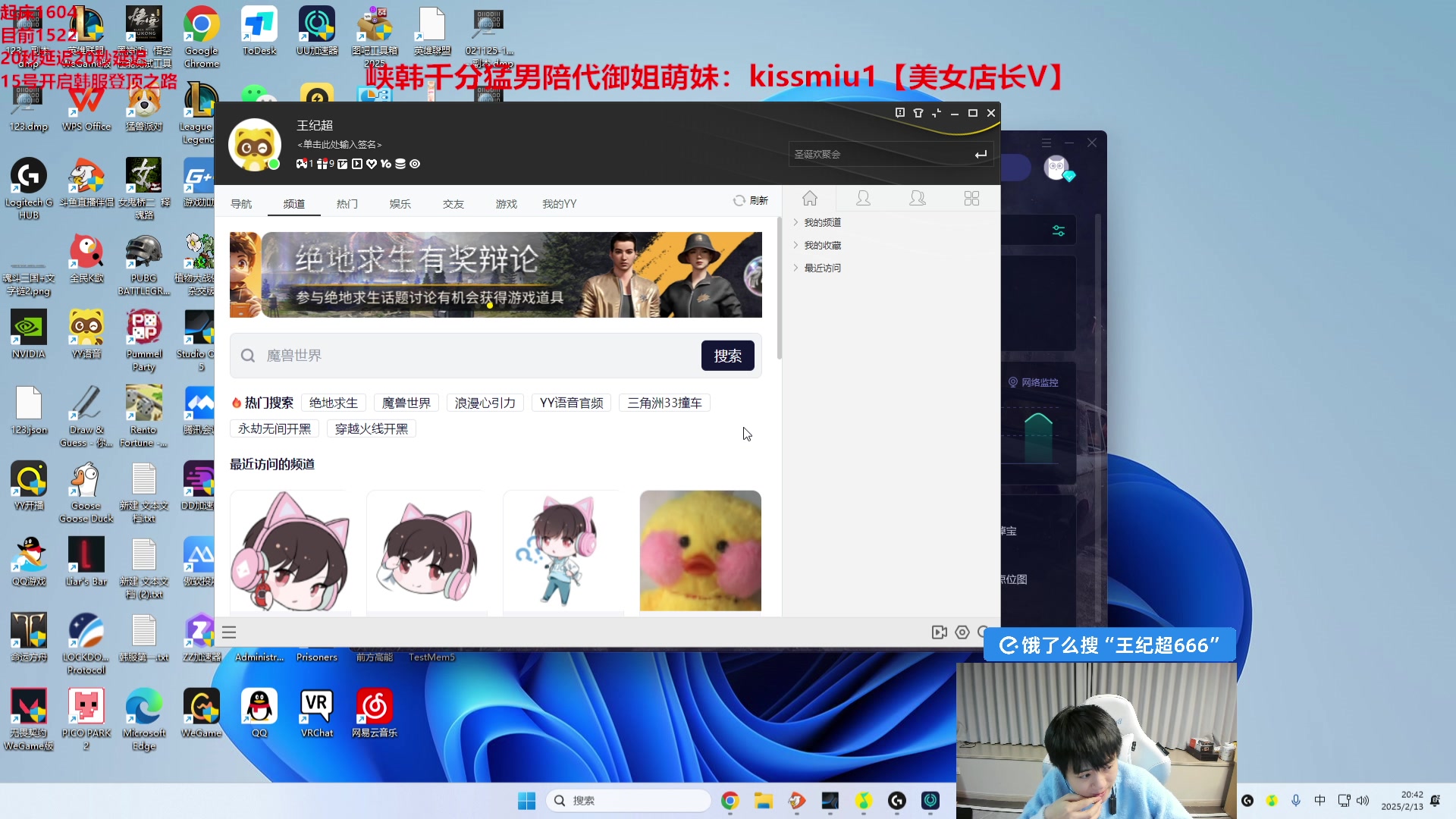Select the 魔兽世界 hot search tag
Viewport: 1456px width, 819px height.
tap(406, 403)
